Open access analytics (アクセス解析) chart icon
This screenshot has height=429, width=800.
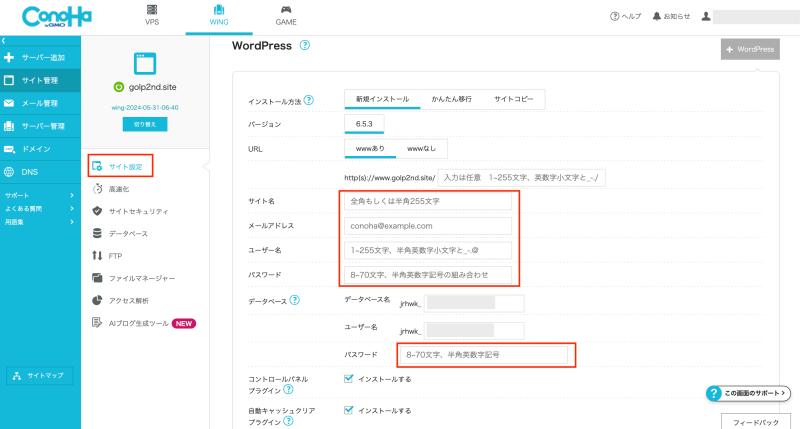click(98, 300)
